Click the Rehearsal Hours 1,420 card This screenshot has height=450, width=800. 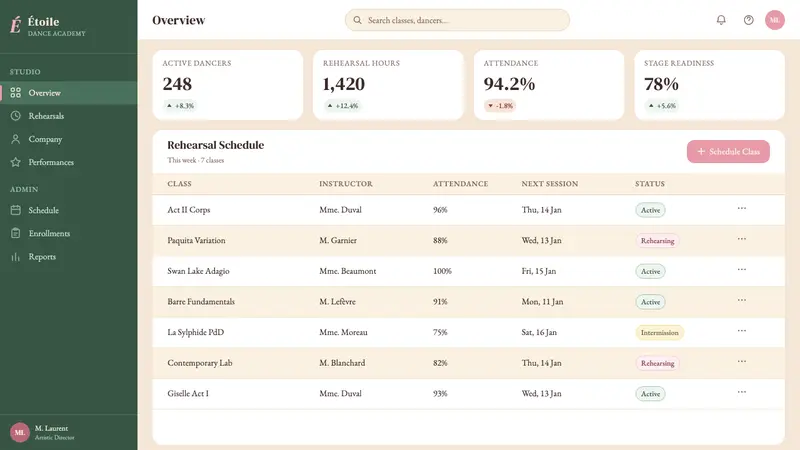pyautogui.click(x=388, y=85)
